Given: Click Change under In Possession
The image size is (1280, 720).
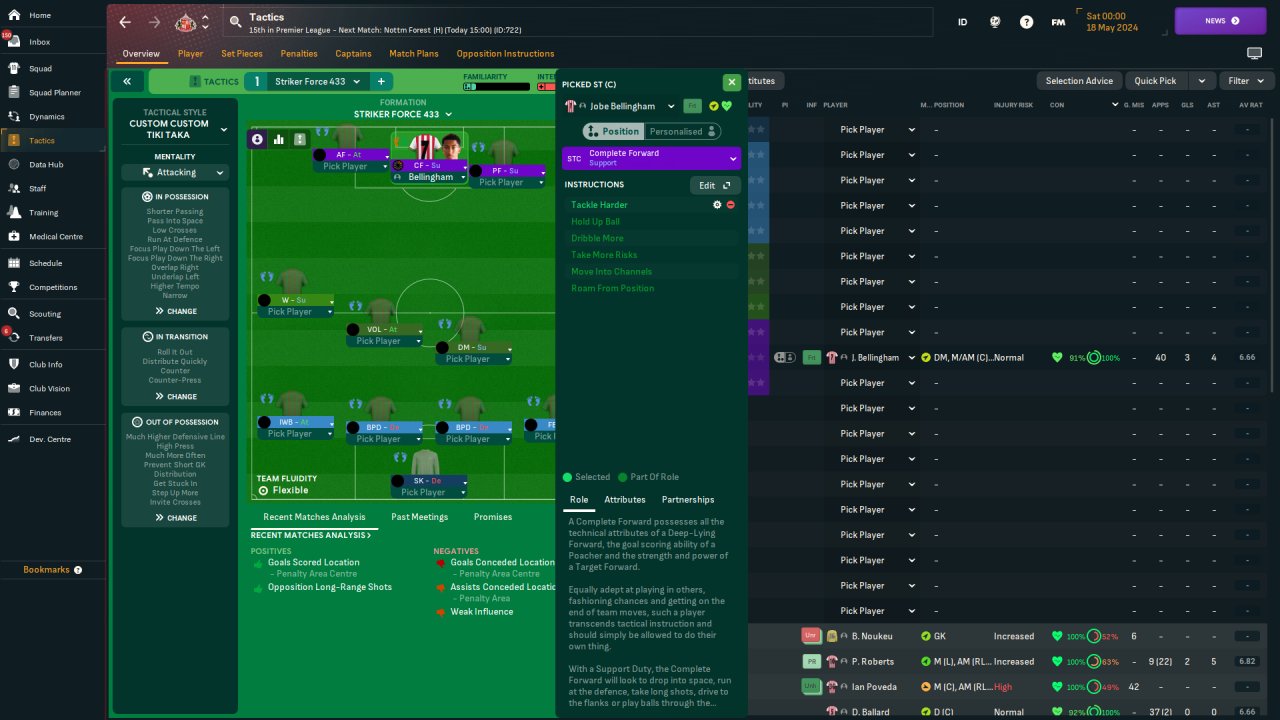Looking at the screenshot, I should point(175,311).
